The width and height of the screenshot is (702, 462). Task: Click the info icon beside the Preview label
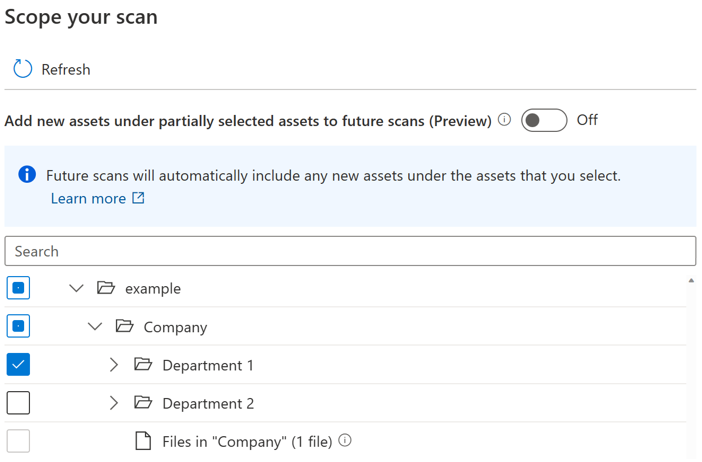point(505,120)
